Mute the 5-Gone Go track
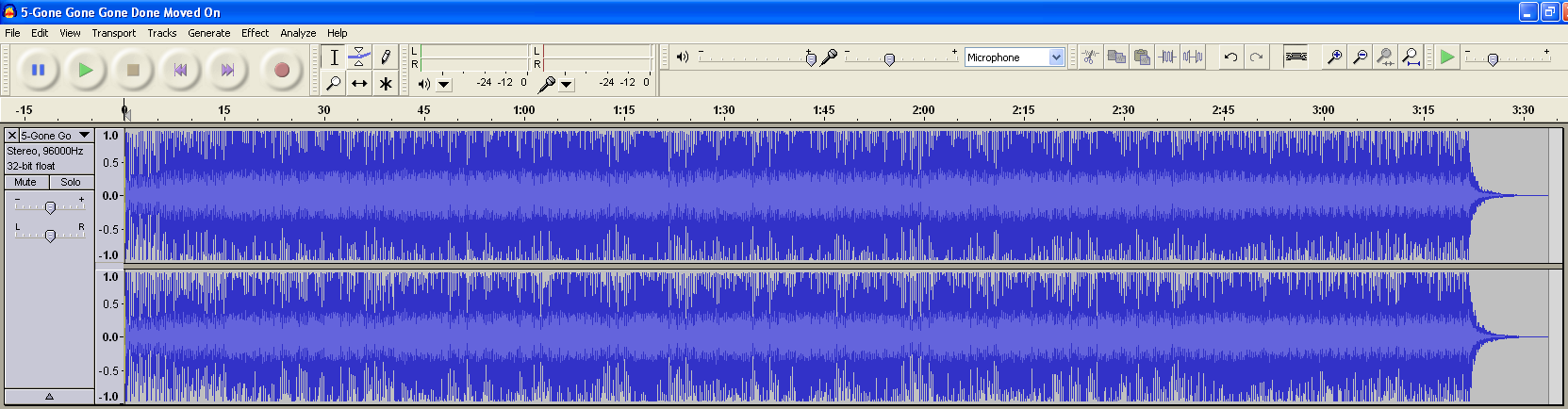1568x409 pixels. click(25, 182)
